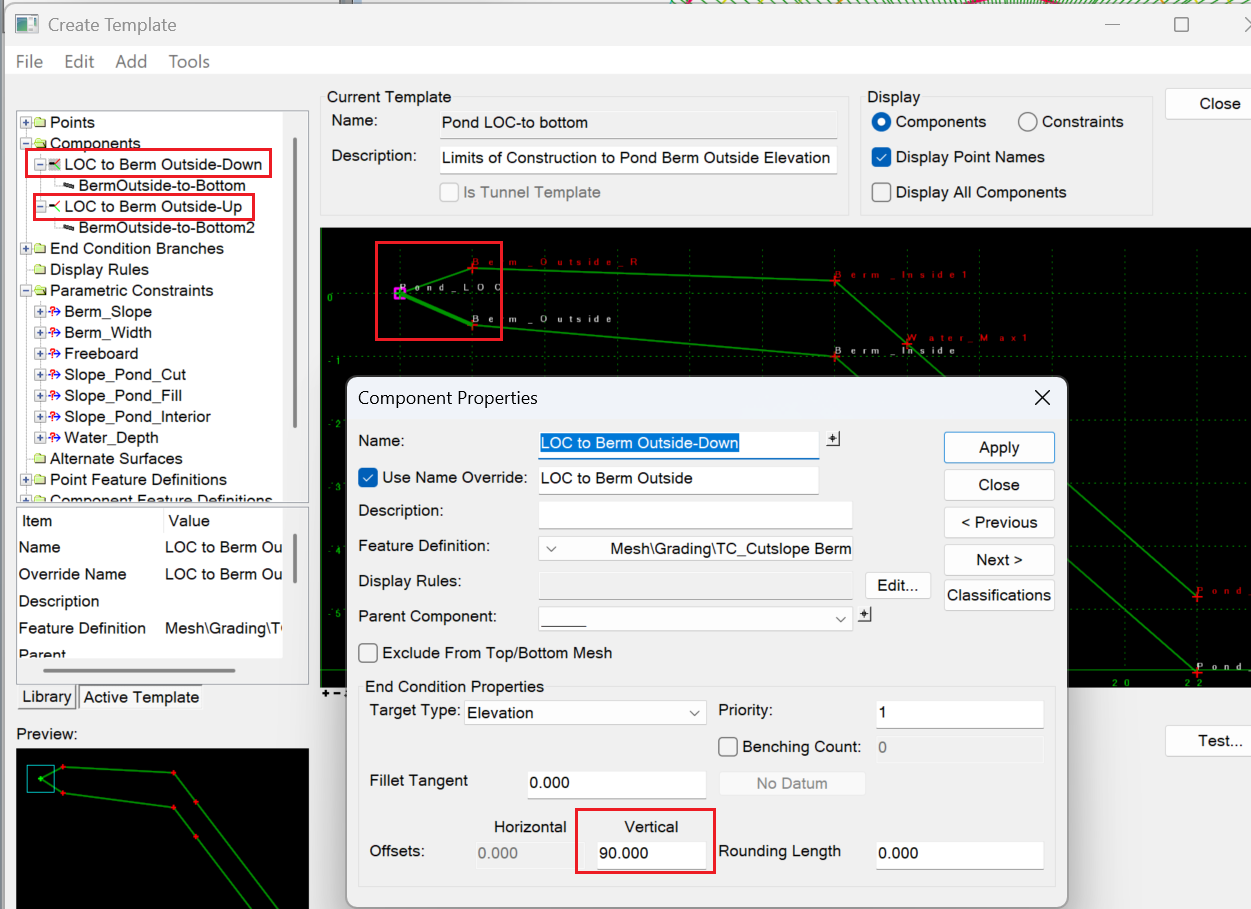Image resolution: width=1251 pixels, height=909 pixels.
Task: Close the Component Properties dialog with X
Action: pos(1042,398)
